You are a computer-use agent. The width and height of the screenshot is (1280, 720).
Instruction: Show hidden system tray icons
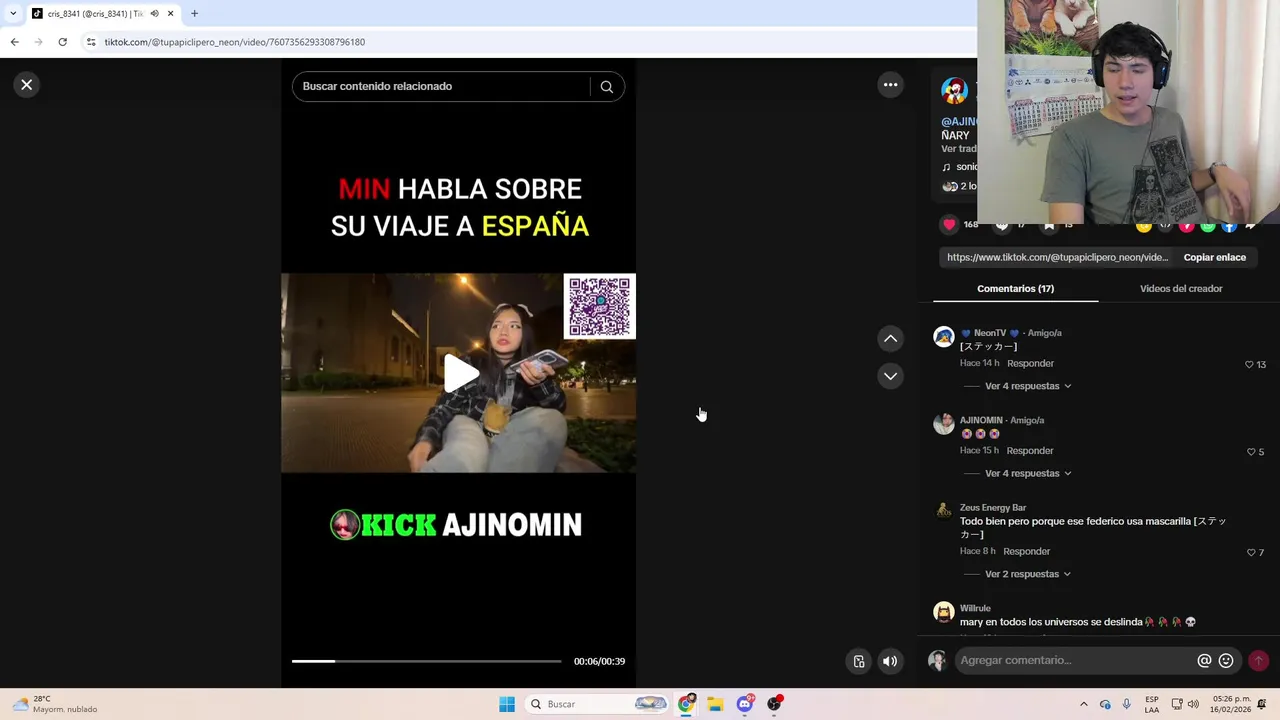click(1083, 704)
